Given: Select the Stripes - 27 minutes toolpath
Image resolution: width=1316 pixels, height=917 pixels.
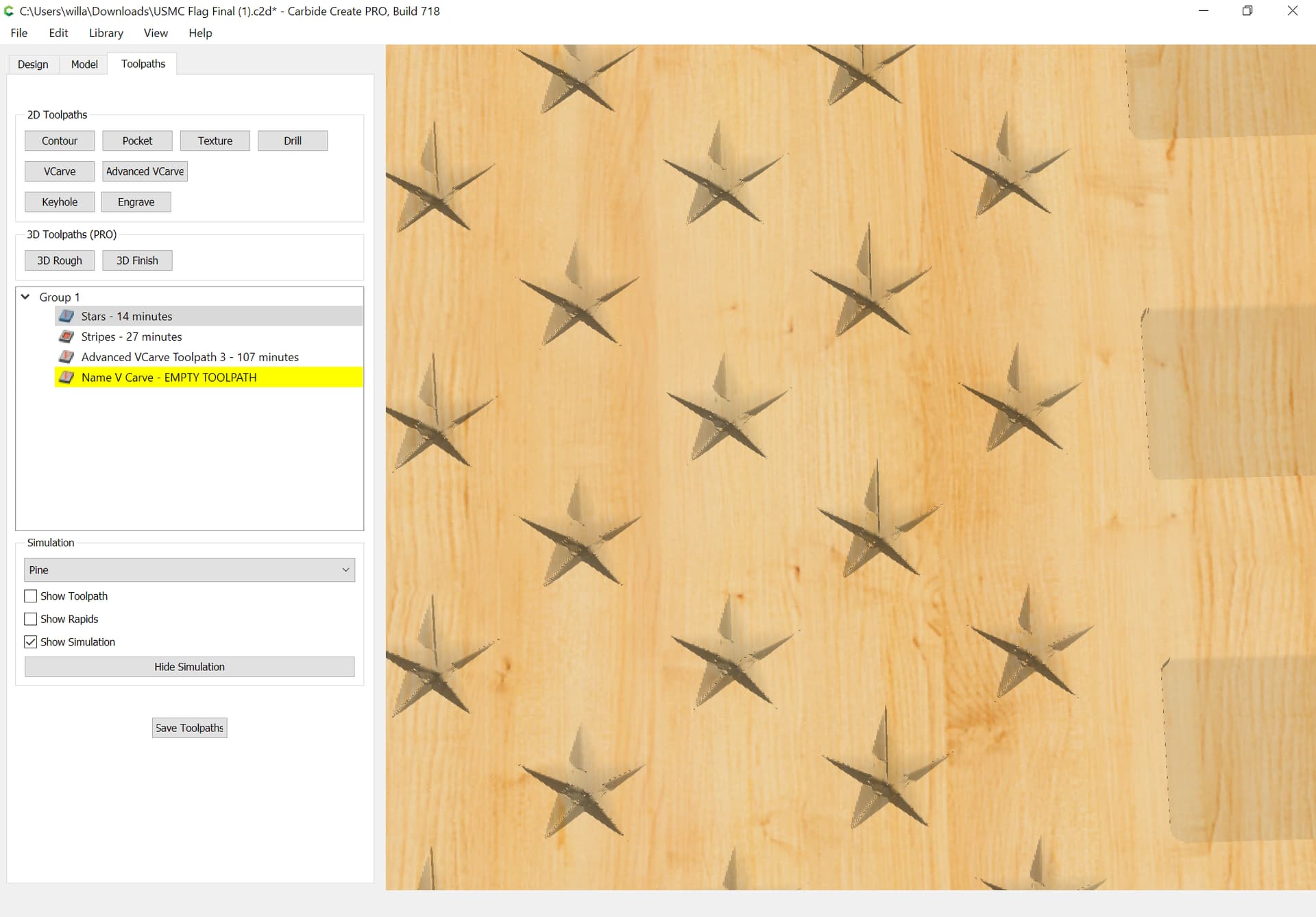Looking at the screenshot, I should 132,337.
